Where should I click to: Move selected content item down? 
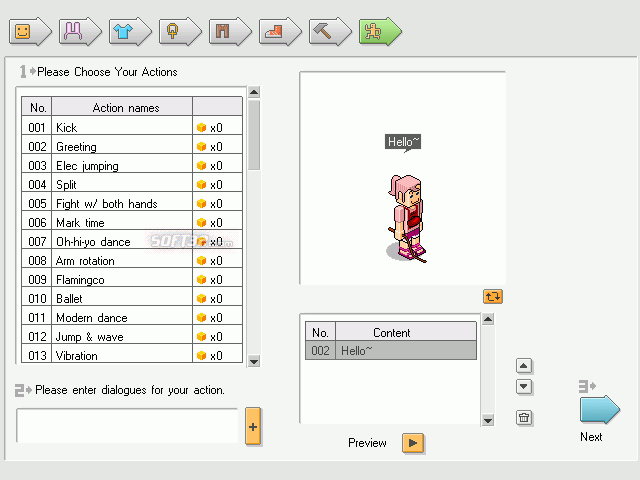coord(524,386)
